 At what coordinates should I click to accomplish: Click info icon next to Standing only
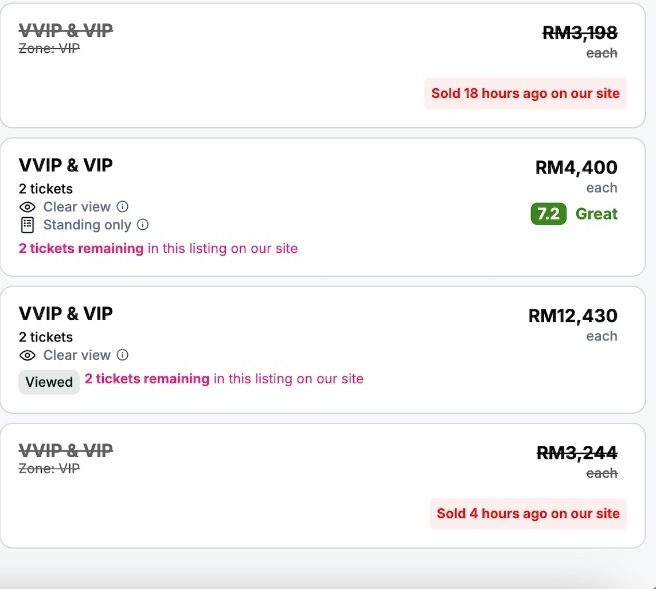coord(143,225)
